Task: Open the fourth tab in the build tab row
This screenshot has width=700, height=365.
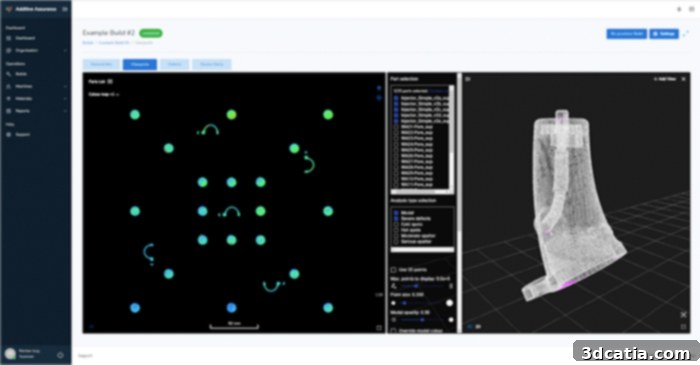Action: (212, 64)
